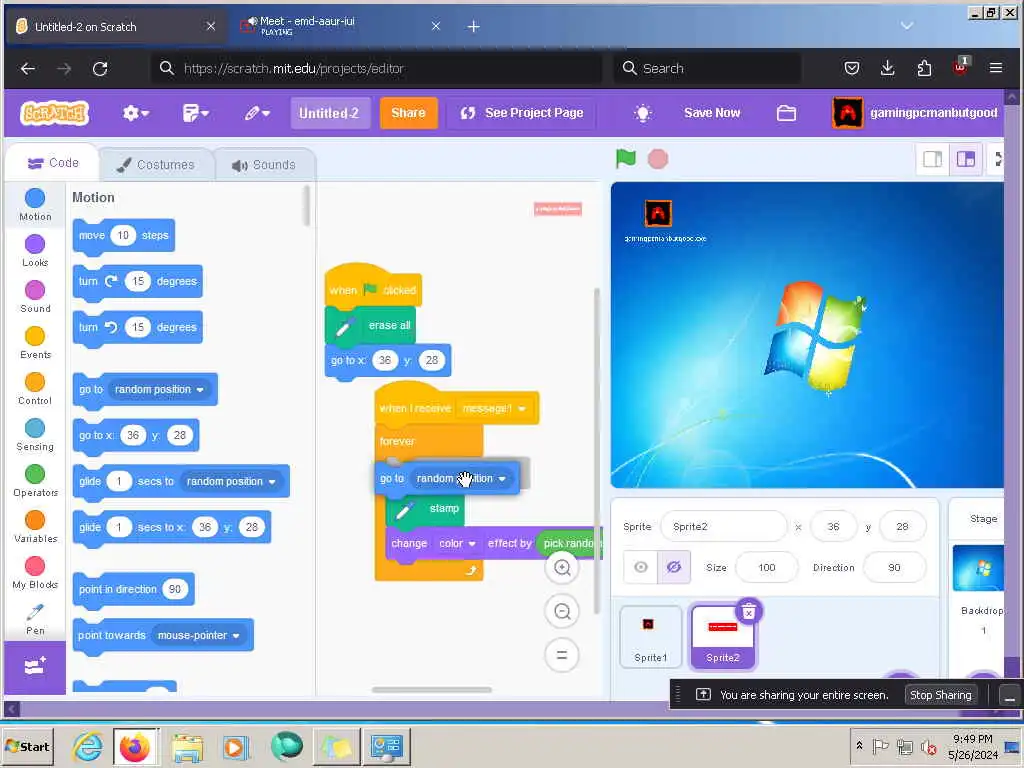
Task: Switch to Untitled-2 on Scratch browser tab
Action: point(115,26)
